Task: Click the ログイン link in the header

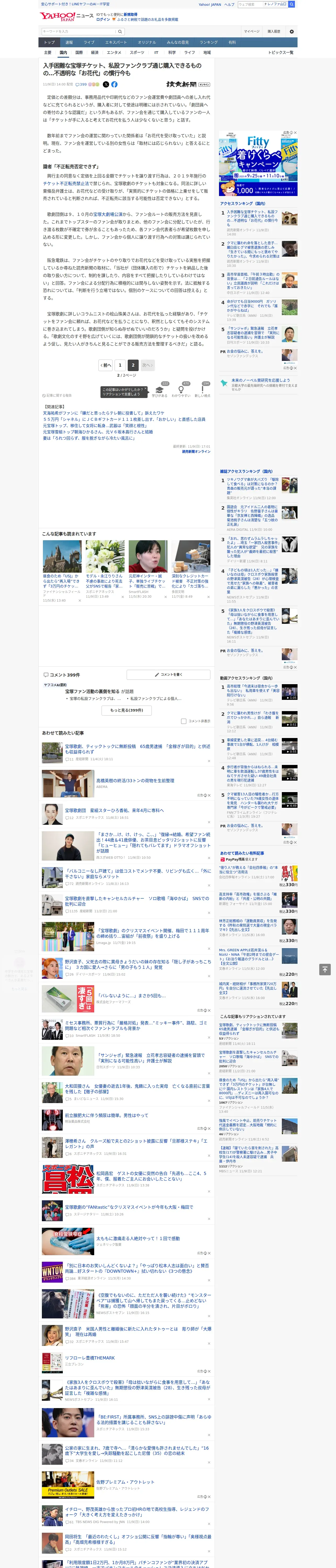Action: coord(103,20)
